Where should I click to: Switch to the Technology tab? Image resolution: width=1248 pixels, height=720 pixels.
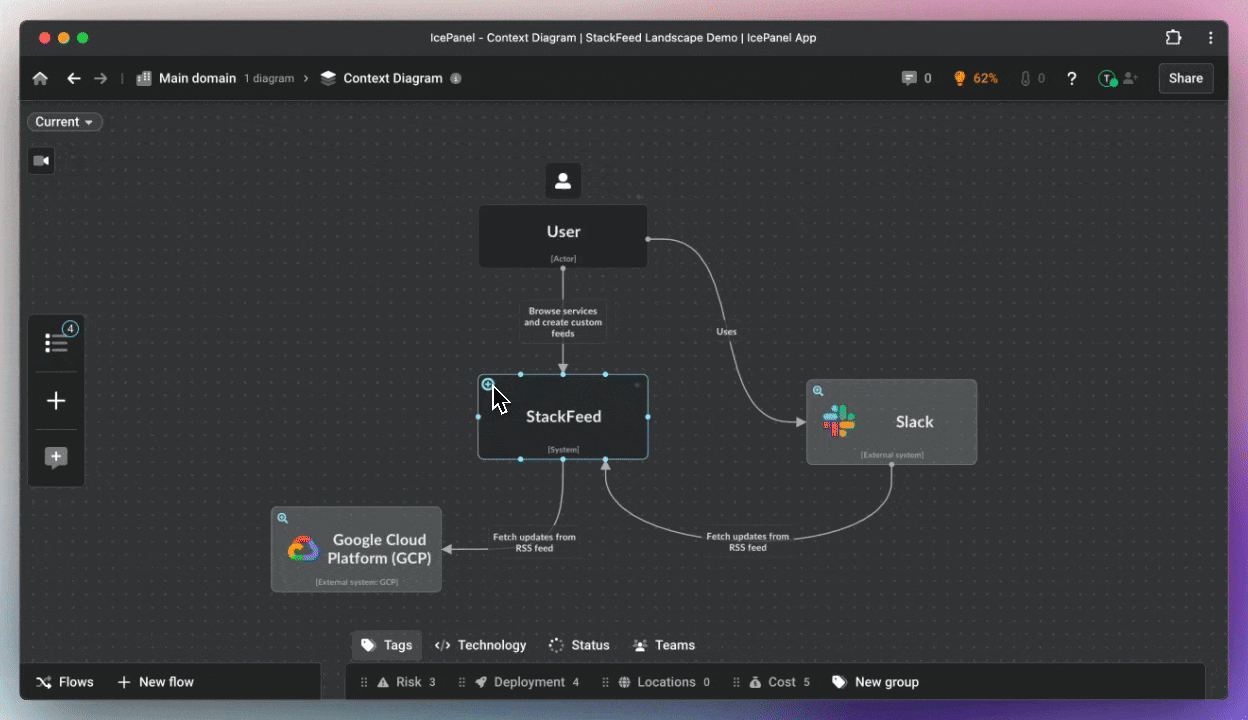point(480,645)
